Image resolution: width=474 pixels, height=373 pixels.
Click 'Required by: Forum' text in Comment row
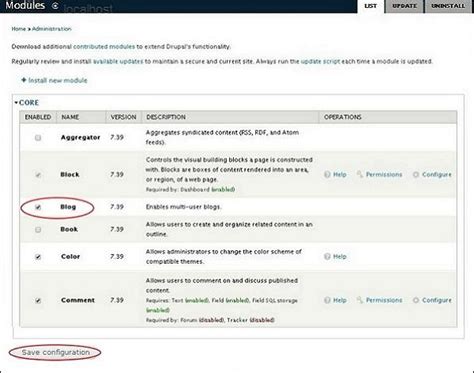[171, 320]
